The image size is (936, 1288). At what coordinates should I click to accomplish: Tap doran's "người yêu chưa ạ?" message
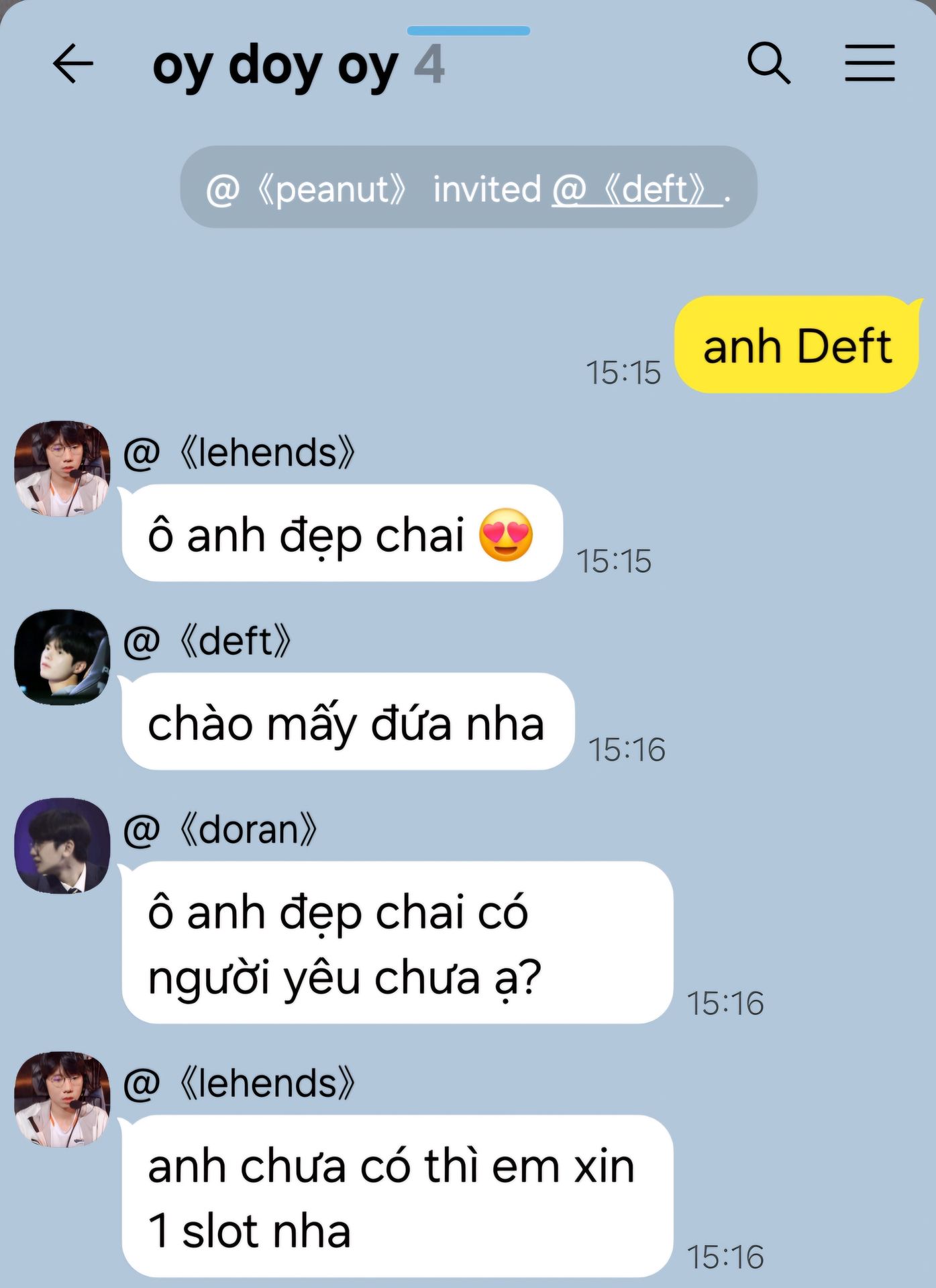point(397,943)
